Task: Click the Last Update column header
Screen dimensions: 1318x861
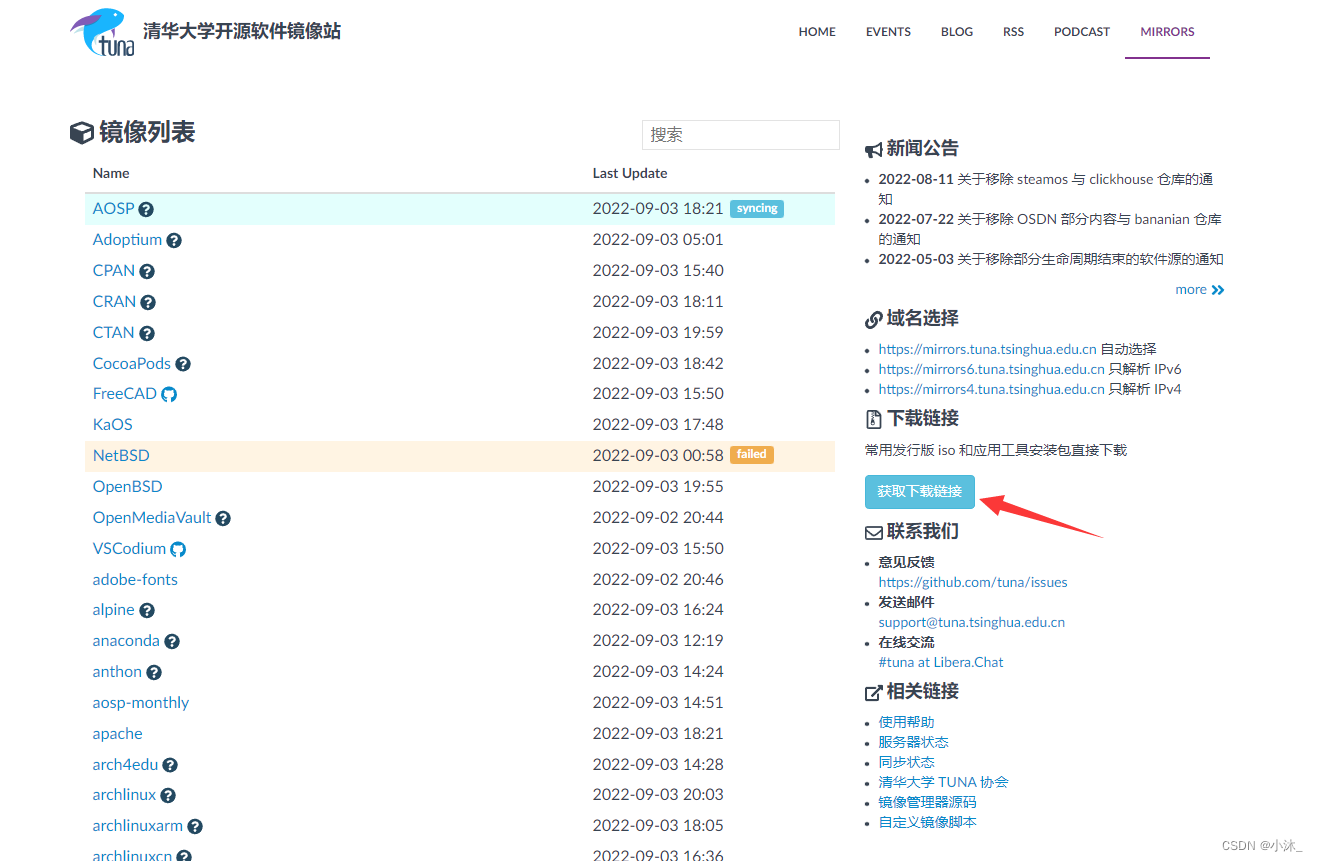Action: (x=630, y=173)
